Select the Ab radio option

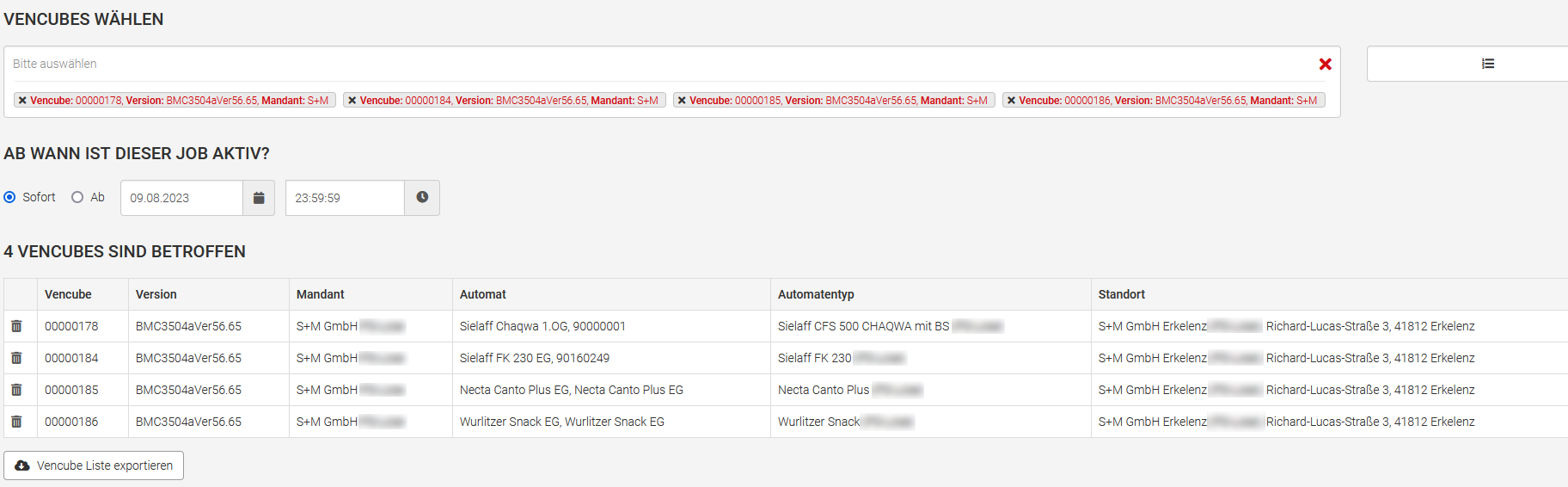coord(77,197)
